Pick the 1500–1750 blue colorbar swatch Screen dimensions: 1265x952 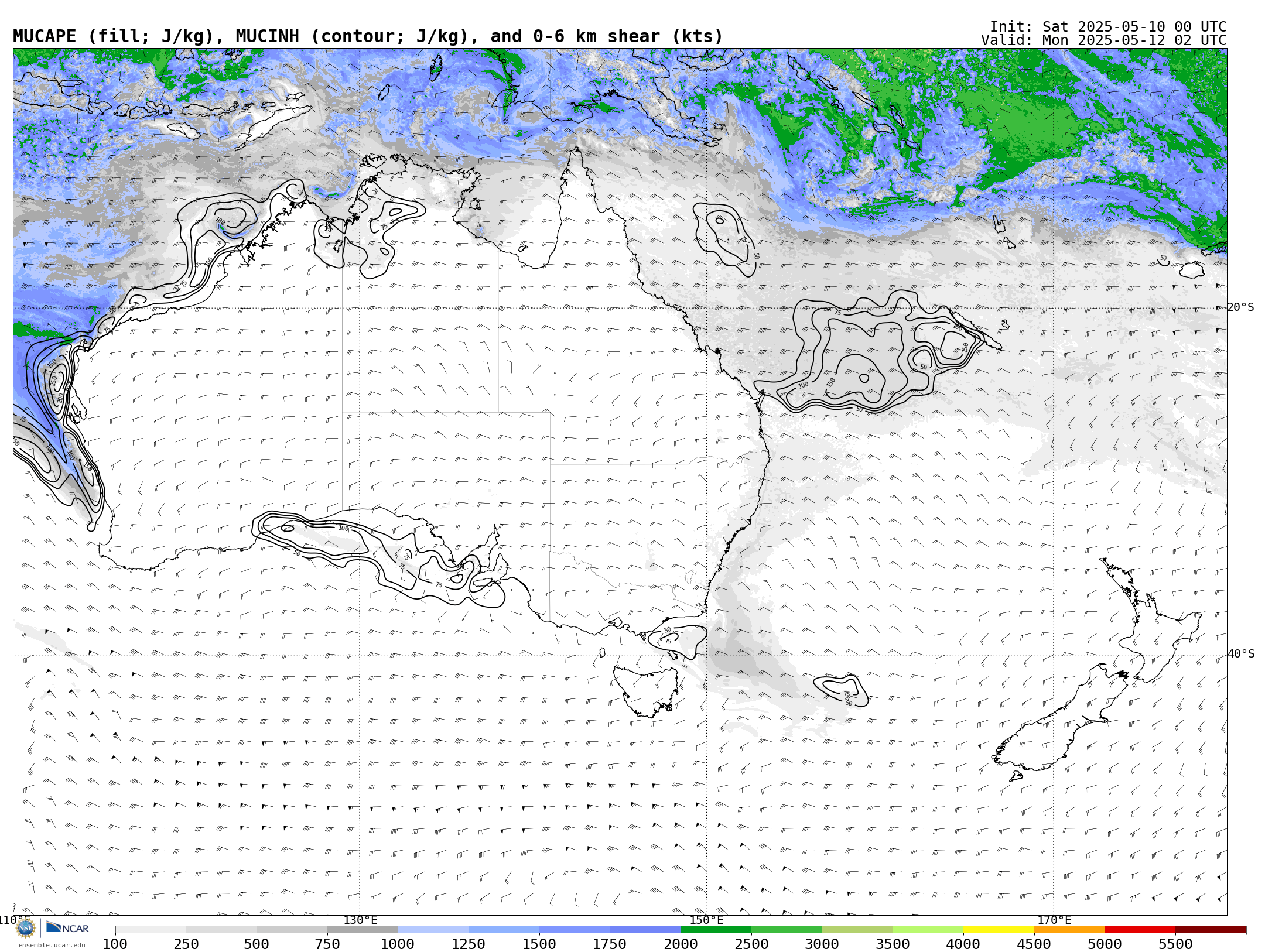[x=575, y=930]
